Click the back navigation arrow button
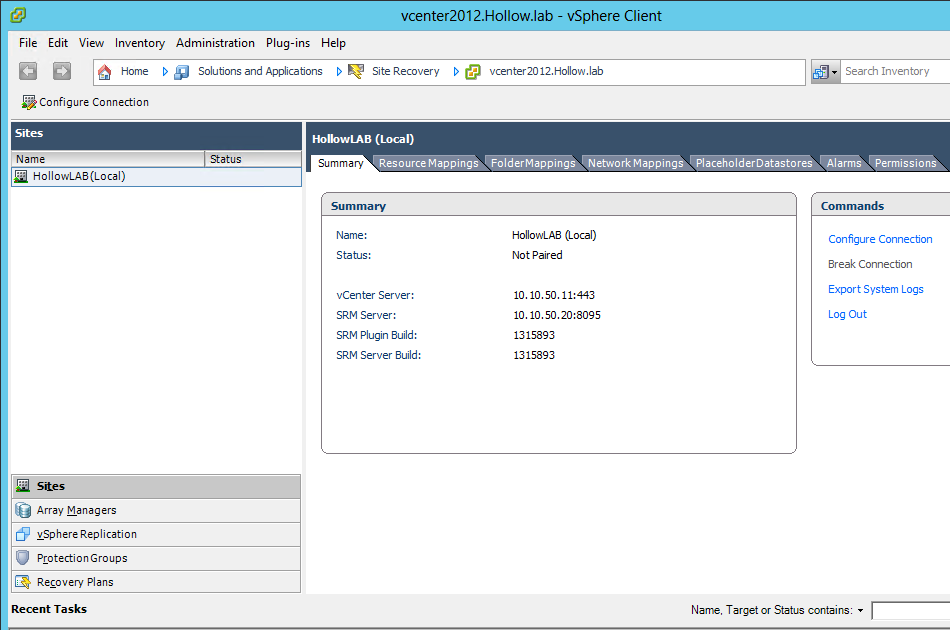The height and width of the screenshot is (630, 950). click(x=28, y=71)
